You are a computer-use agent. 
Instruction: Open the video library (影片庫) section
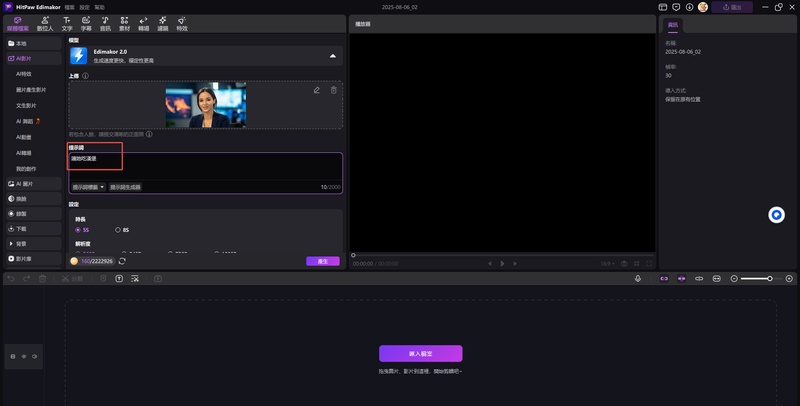coord(34,259)
